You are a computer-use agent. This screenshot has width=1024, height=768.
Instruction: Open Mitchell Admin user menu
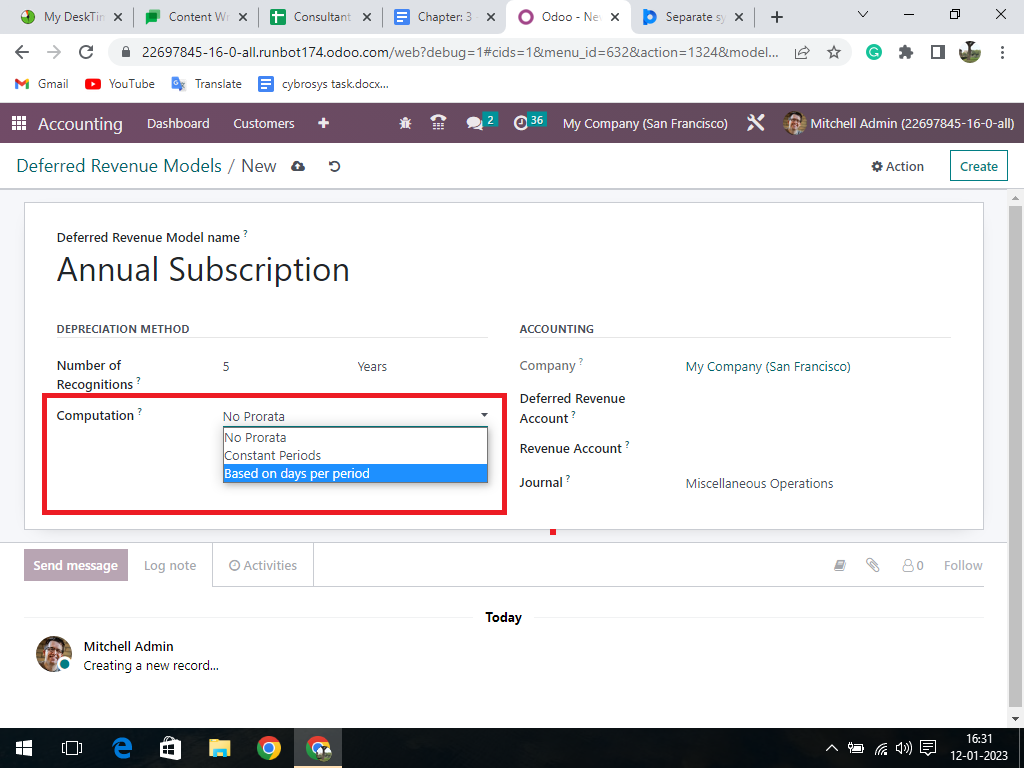899,123
